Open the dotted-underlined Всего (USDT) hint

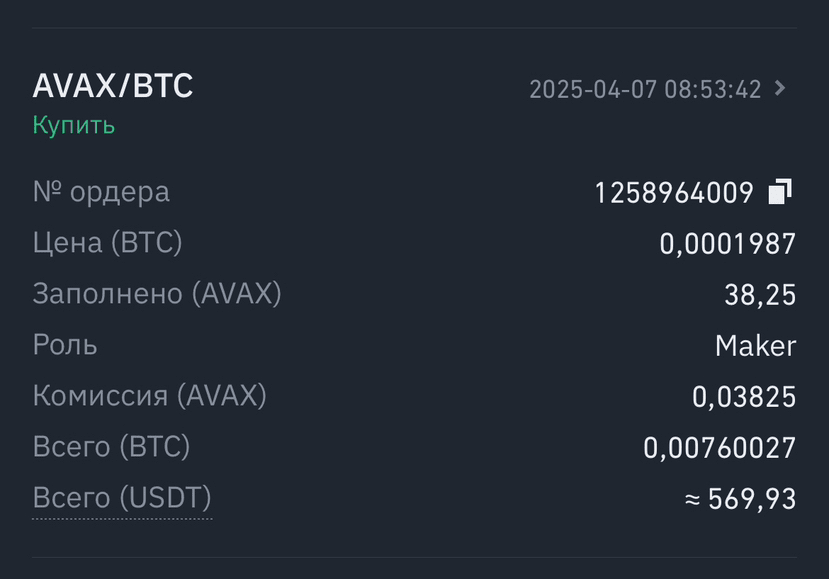[x=122, y=498]
